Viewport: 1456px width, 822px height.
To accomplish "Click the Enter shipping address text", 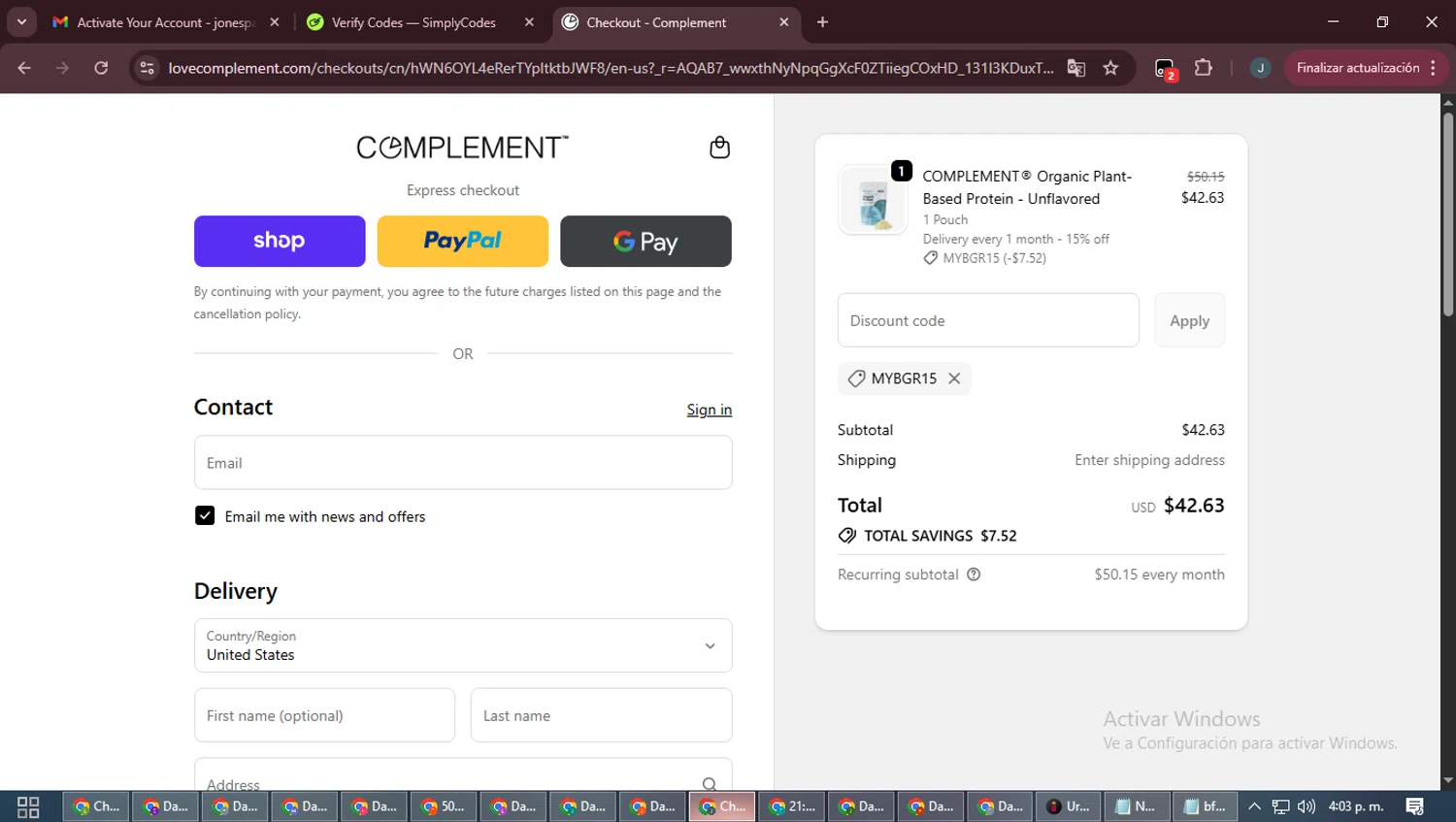I will (x=1149, y=460).
